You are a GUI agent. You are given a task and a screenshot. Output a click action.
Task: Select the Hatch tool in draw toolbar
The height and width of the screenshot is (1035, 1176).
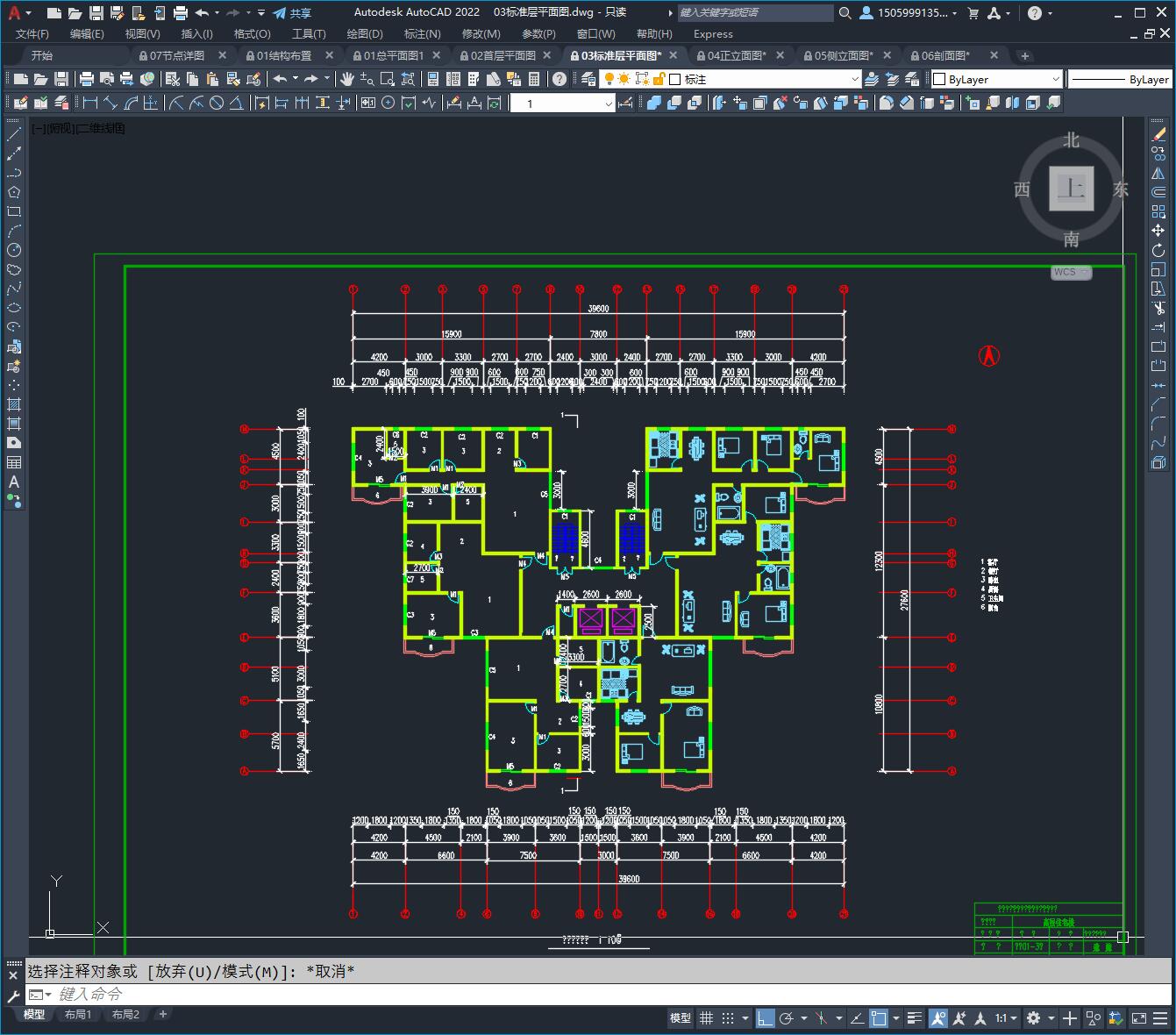(14, 404)
